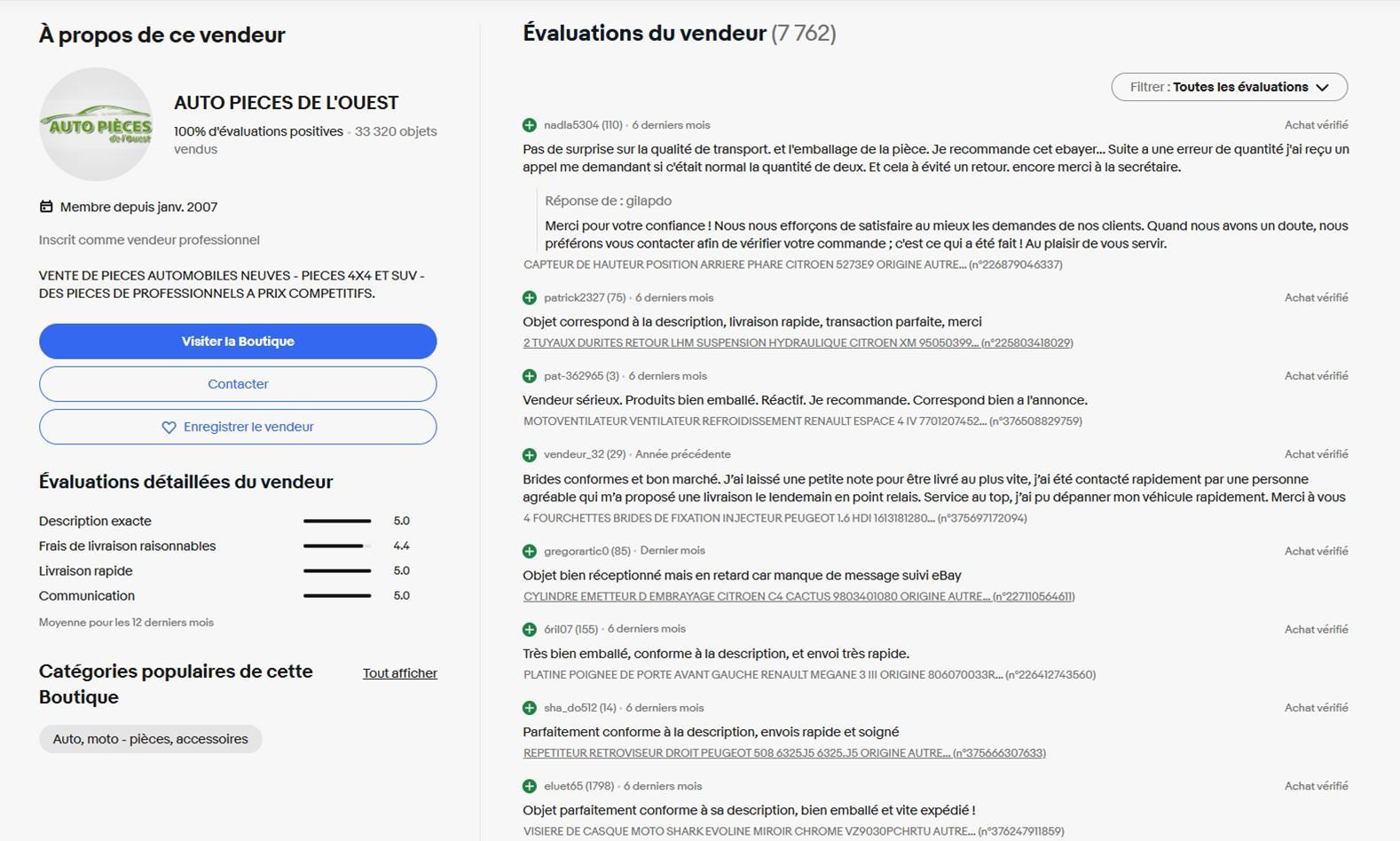Click green plus icon next to patrick2327
The image size is (1400, 841).
(x=530, y=297)
